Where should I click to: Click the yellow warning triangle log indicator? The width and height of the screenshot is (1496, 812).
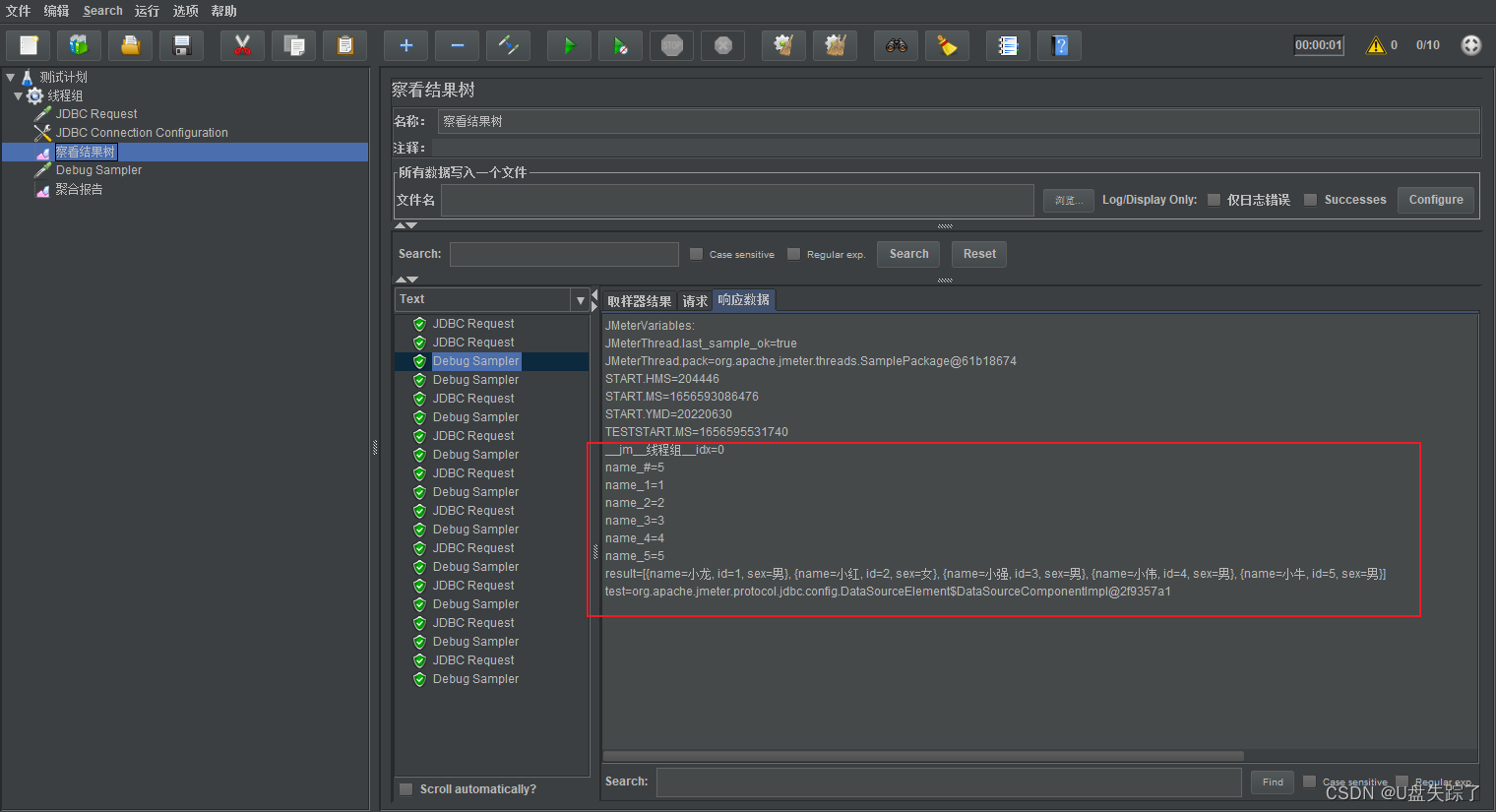tap(1378, 44)
